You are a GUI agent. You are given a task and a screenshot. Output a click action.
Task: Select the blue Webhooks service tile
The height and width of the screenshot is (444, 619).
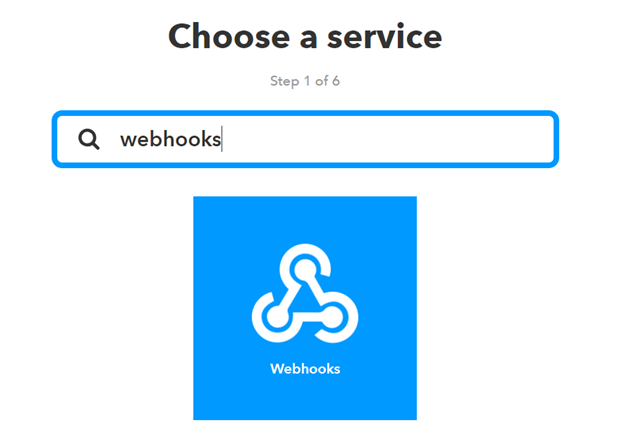(x=305, y=308)
